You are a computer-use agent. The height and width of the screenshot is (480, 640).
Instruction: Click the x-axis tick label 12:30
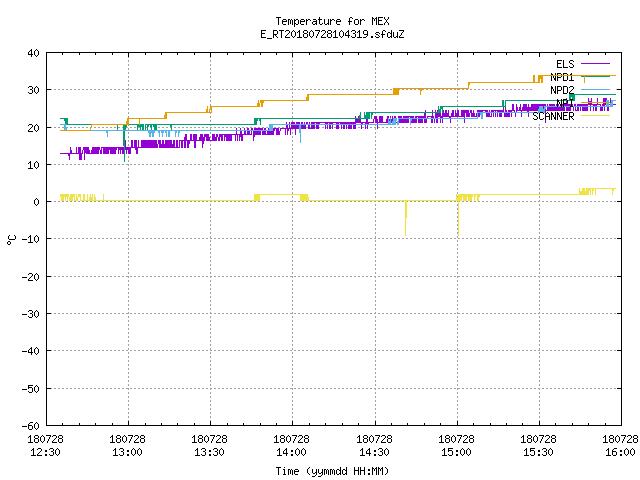click(x=45, y=452)
